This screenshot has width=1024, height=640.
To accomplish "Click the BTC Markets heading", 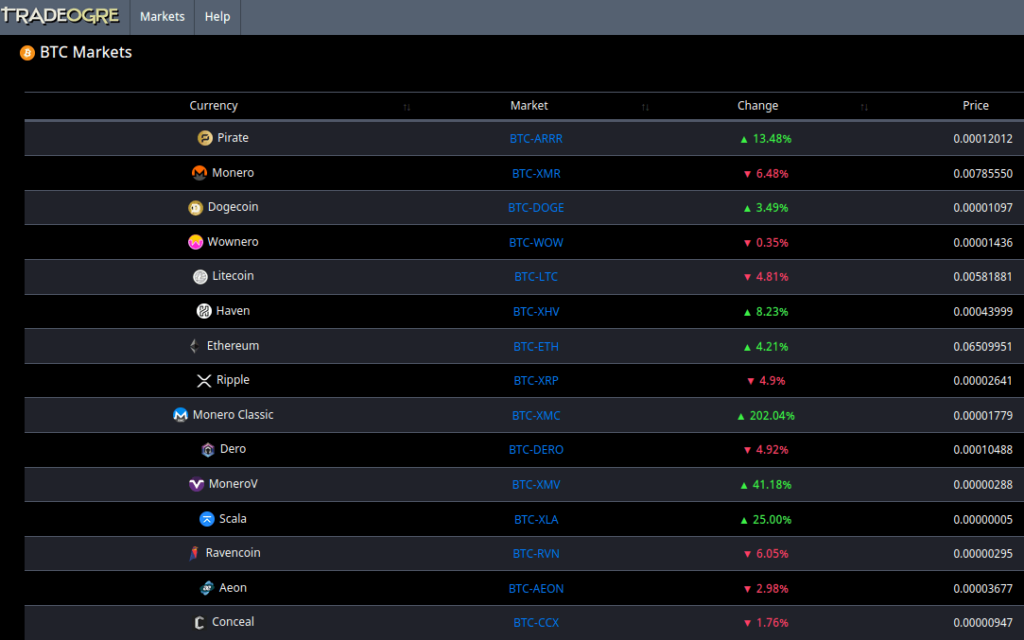I will pos(86,53).
